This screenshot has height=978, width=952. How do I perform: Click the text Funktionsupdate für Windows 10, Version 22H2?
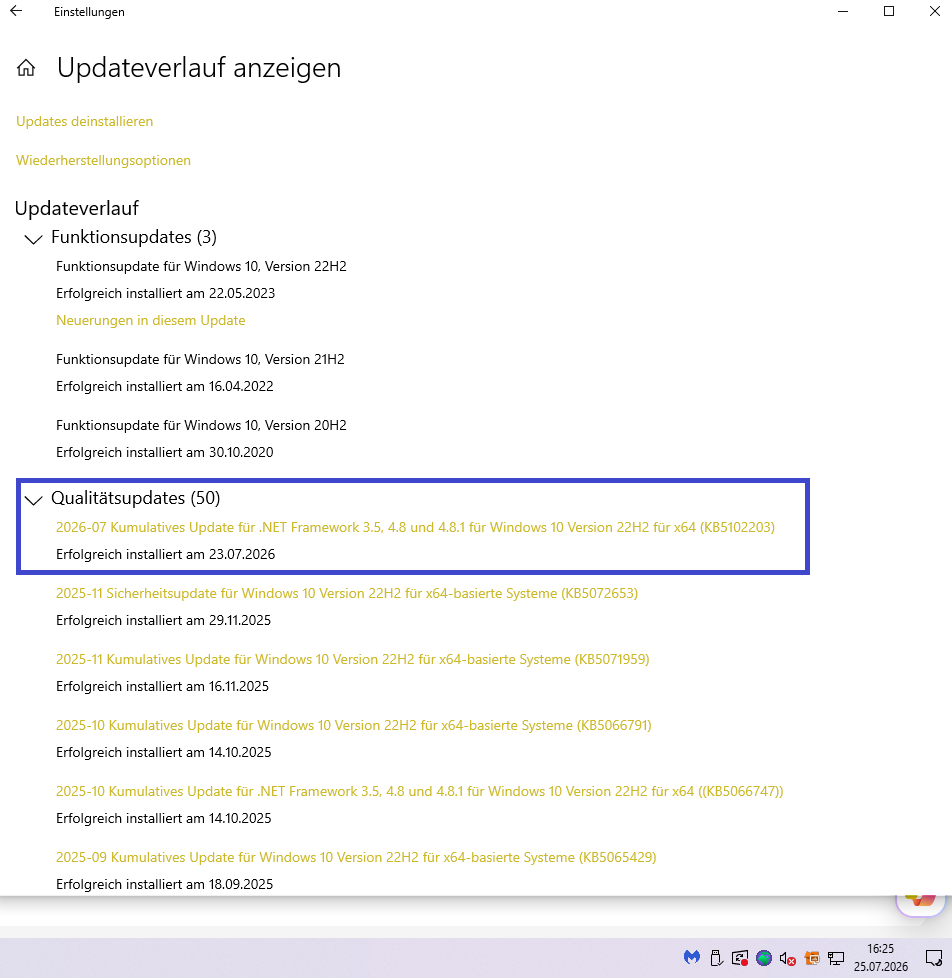pos(202,266)
